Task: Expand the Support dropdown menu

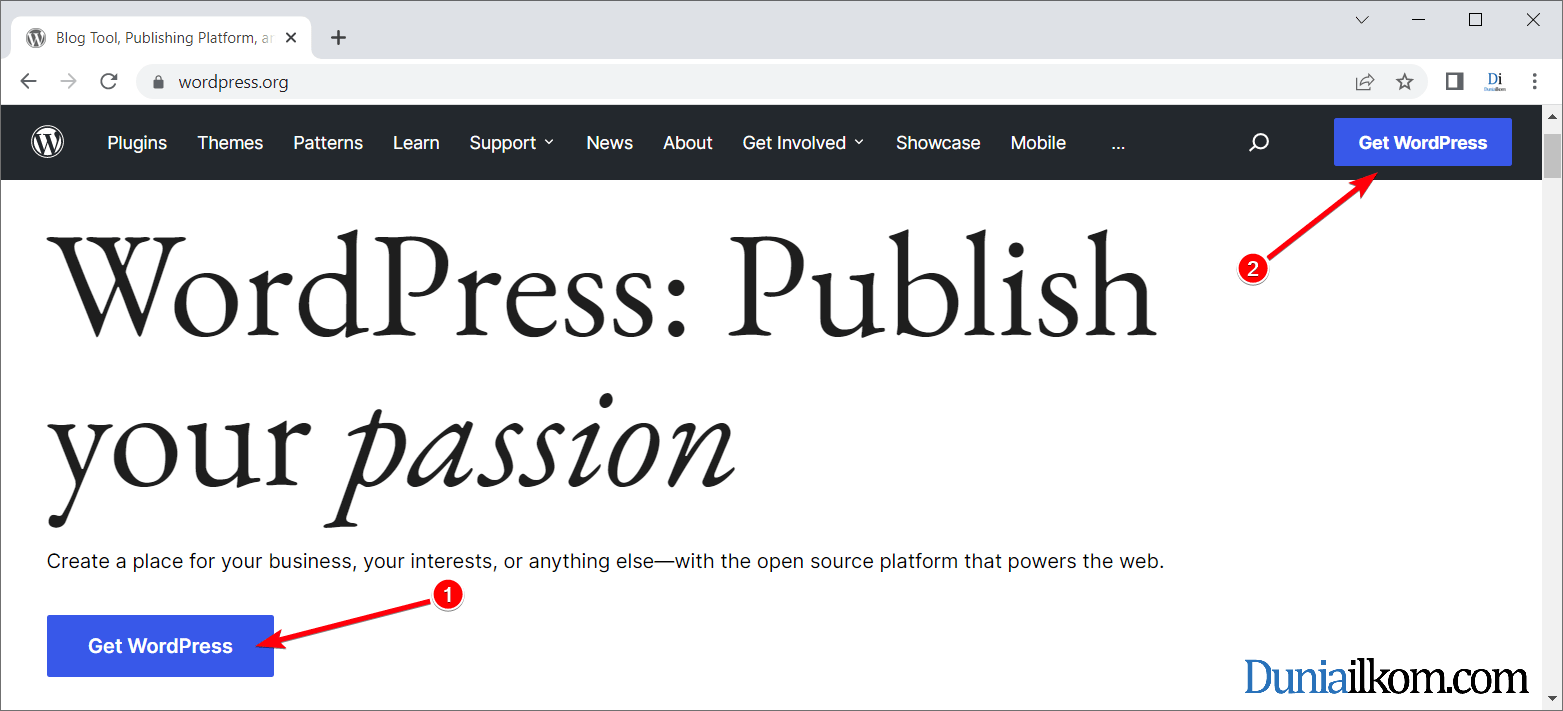Action: pyautogui.click(x=511, y=143)
